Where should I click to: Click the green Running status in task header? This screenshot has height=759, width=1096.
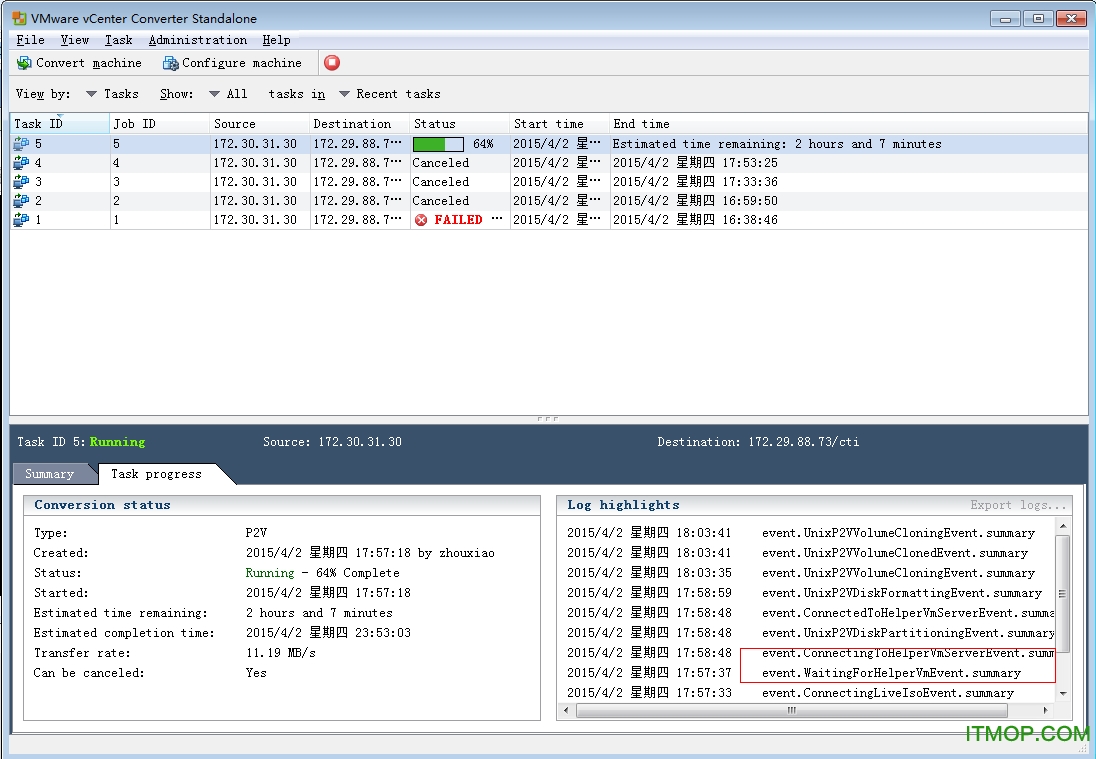click(117, 442)
